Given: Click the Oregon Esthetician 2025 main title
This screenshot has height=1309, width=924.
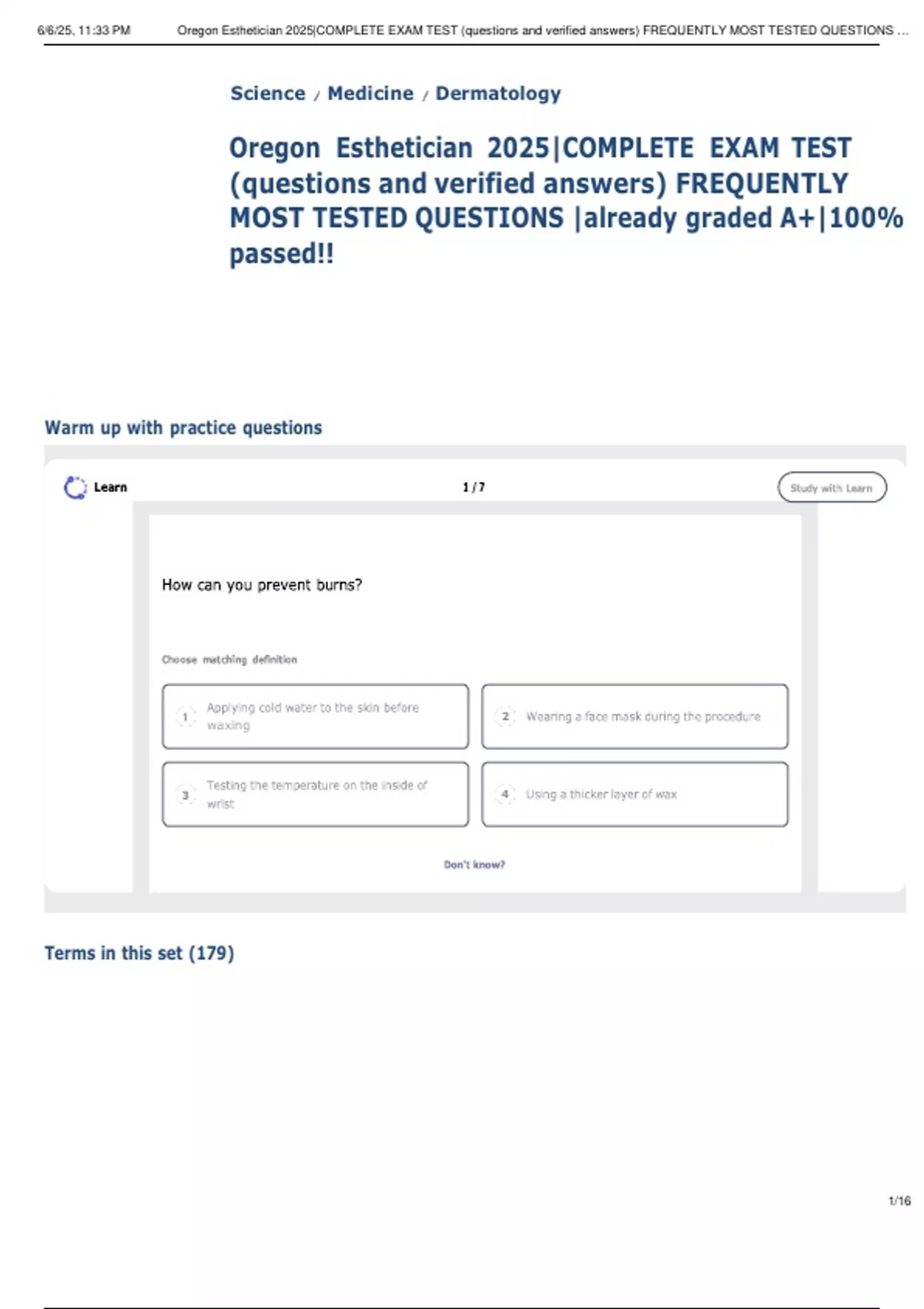Looking at the screenshot, I should (539, 200).
